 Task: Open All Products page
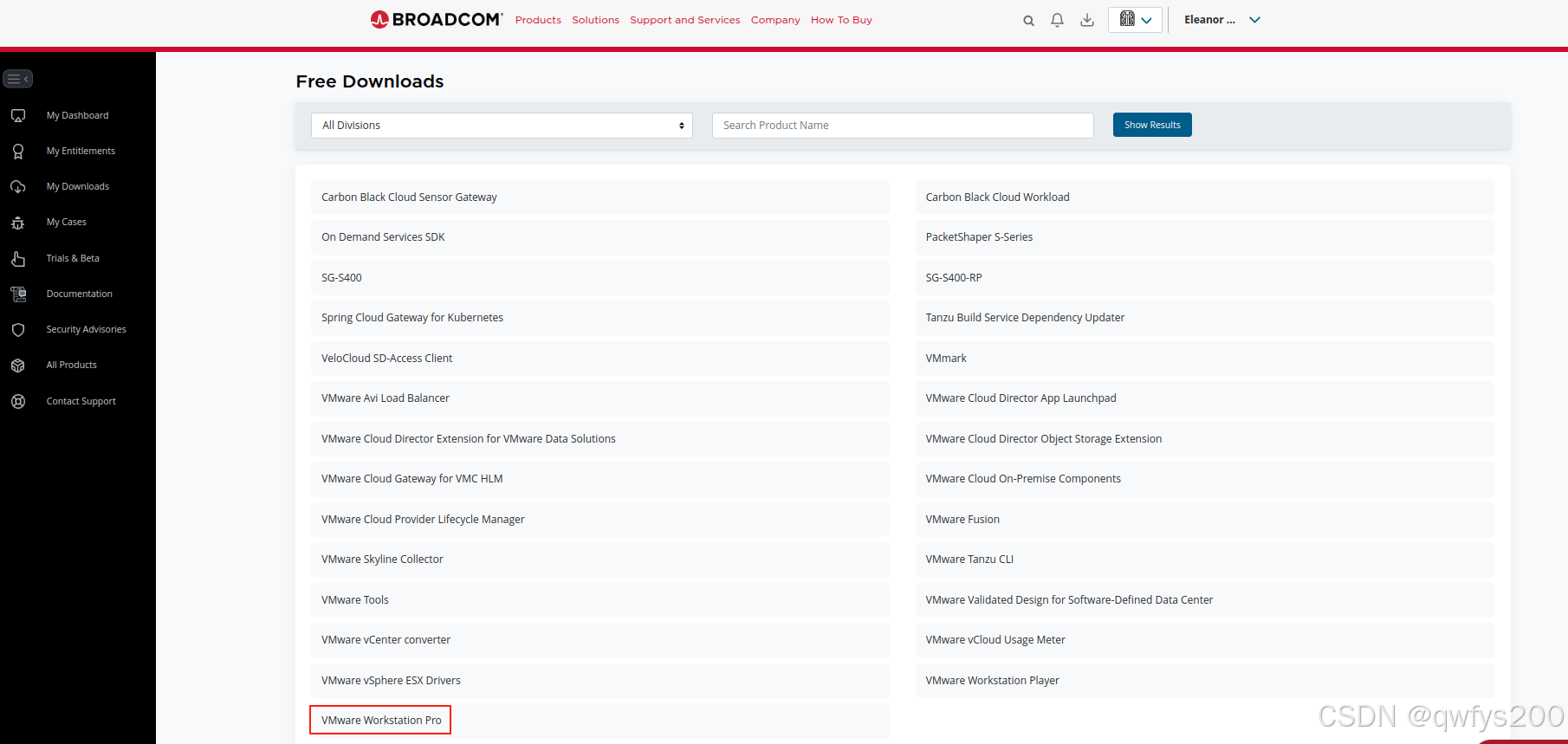pyautogui.click(x=71, y=365)
